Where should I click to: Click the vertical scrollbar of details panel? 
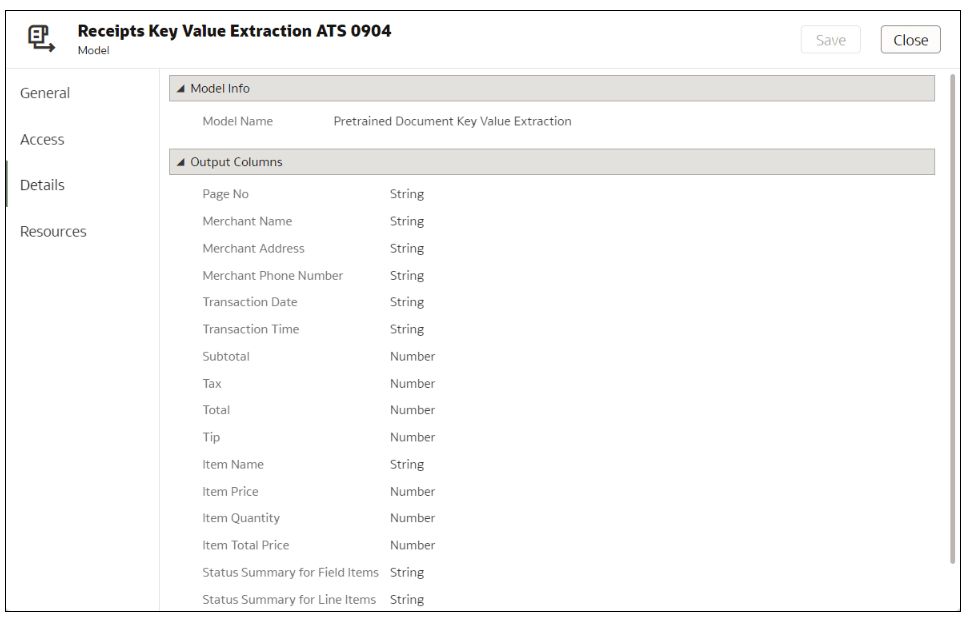951,320
